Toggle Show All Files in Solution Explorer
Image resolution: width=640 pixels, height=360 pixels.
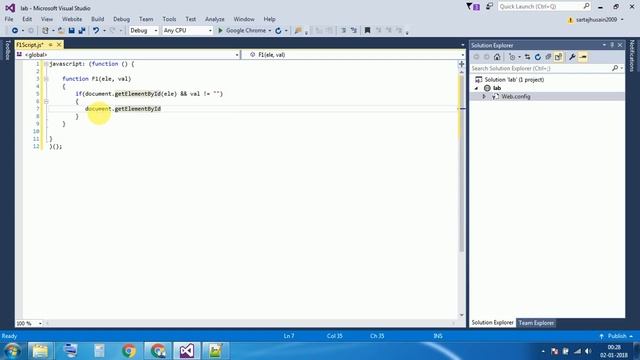pyautogui.click(x=558, y=57)
